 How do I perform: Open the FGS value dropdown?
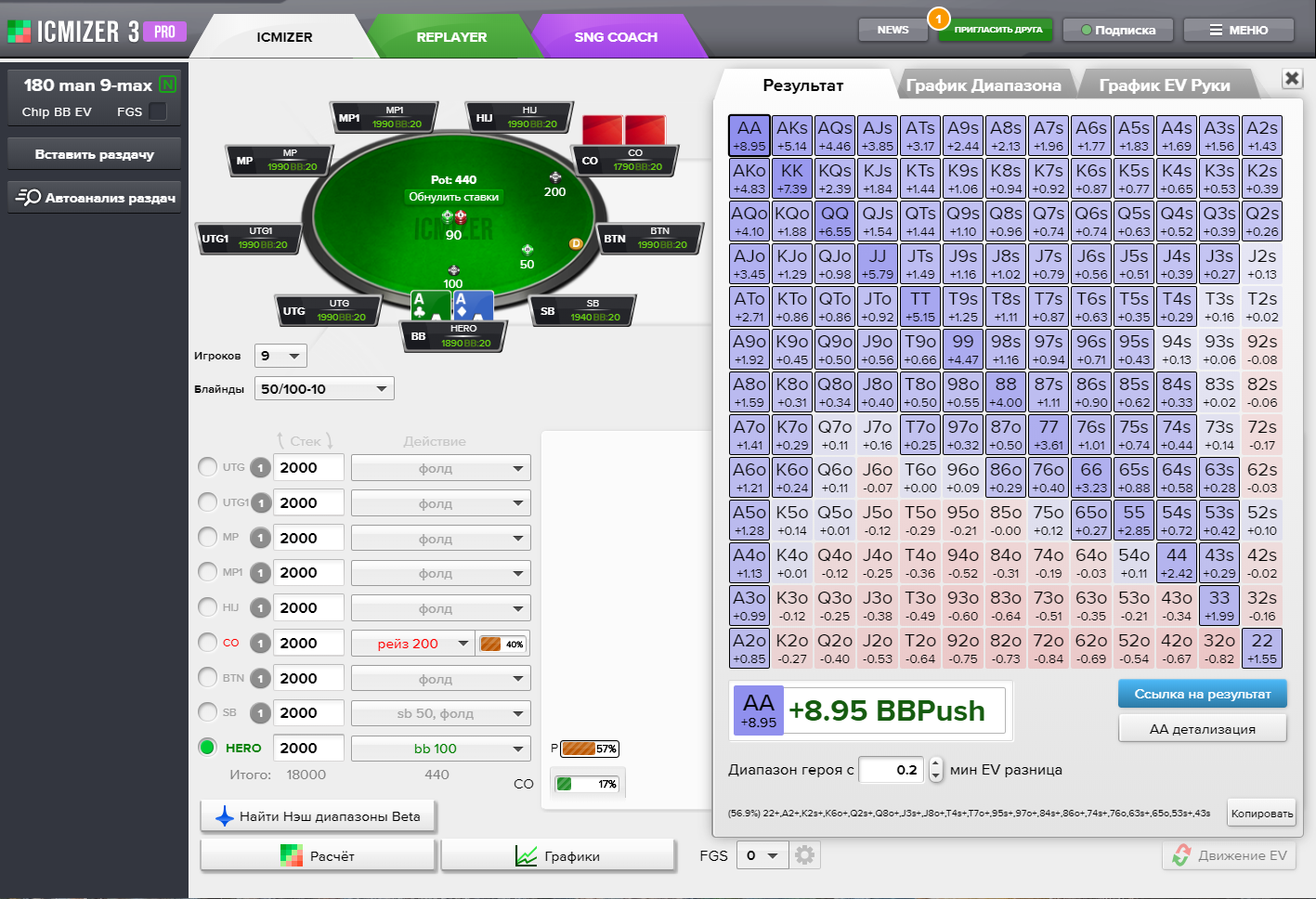762,855
